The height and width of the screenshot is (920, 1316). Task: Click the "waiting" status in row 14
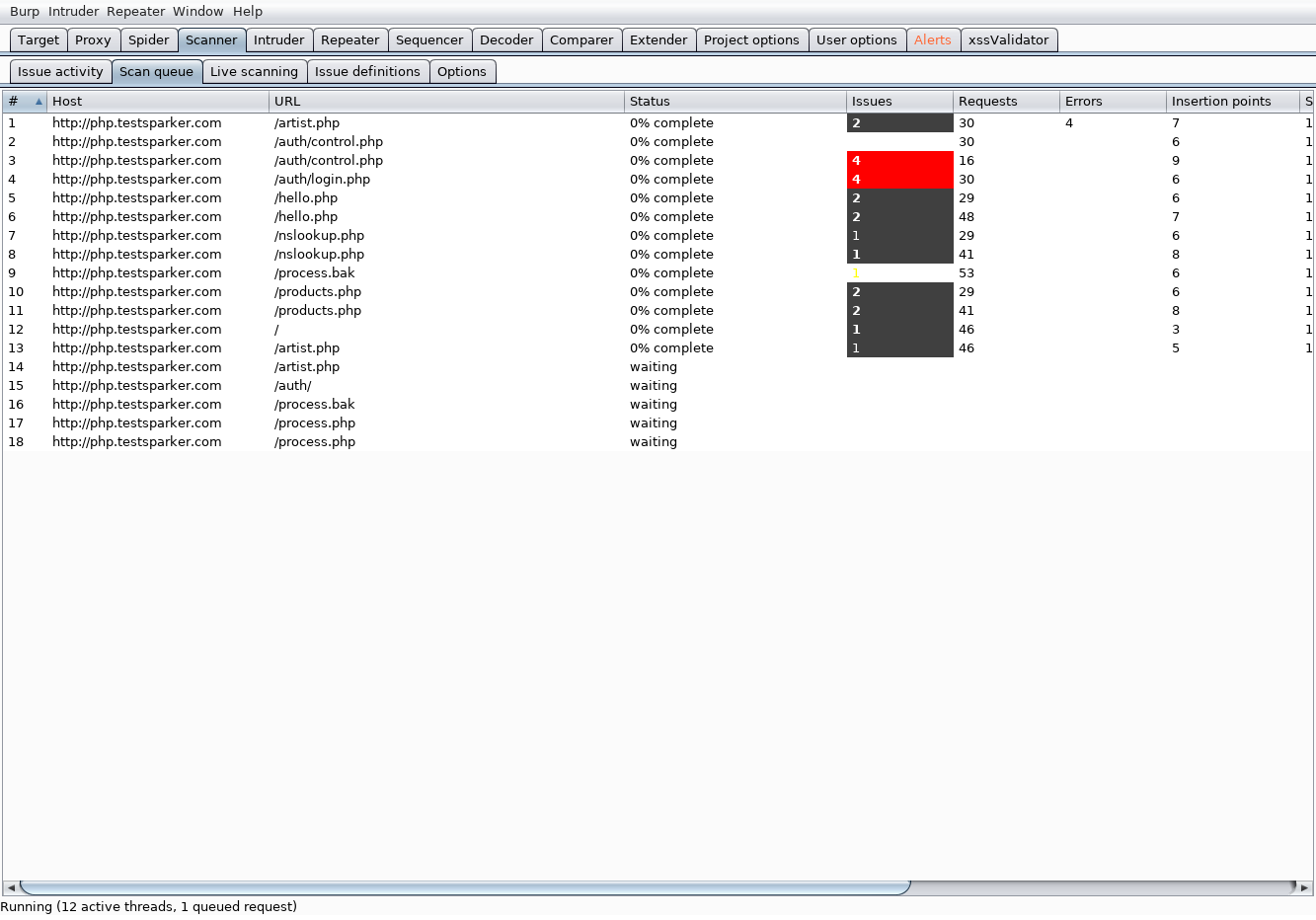(x=654, y=367)
